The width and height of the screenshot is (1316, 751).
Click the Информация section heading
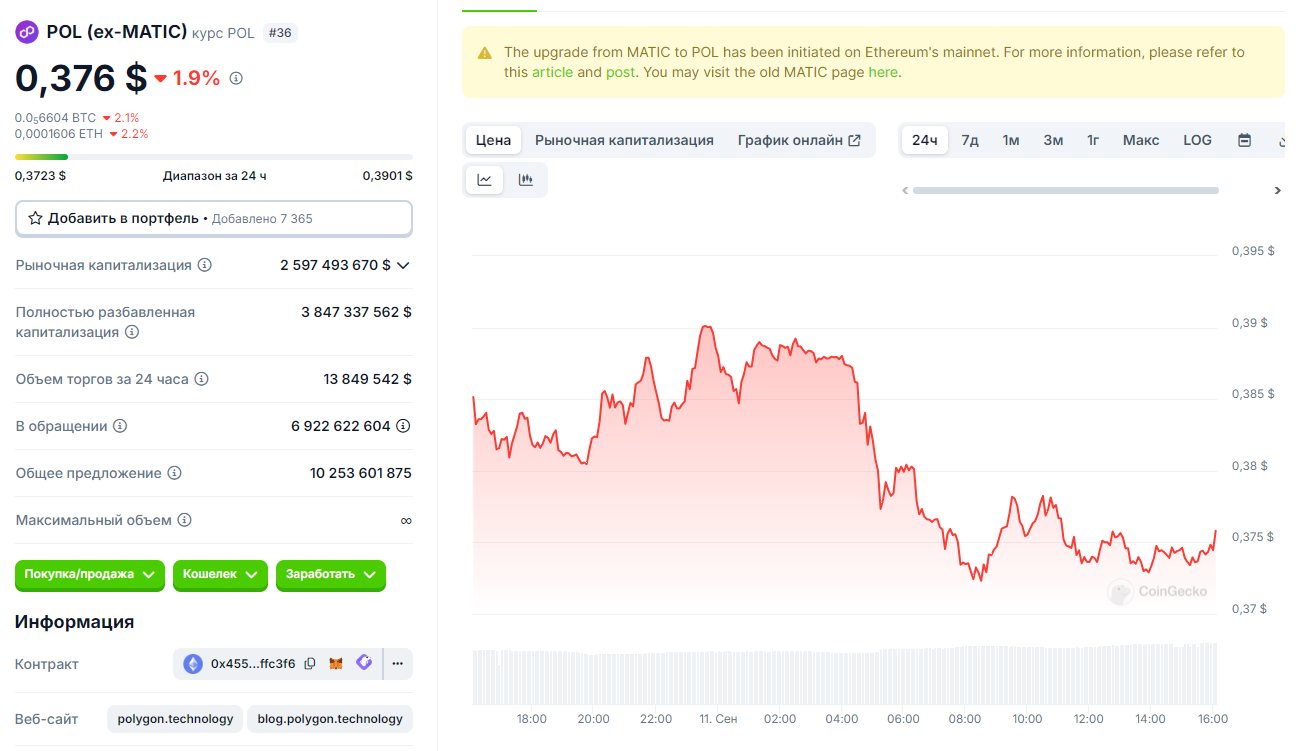tap(75, 622)
